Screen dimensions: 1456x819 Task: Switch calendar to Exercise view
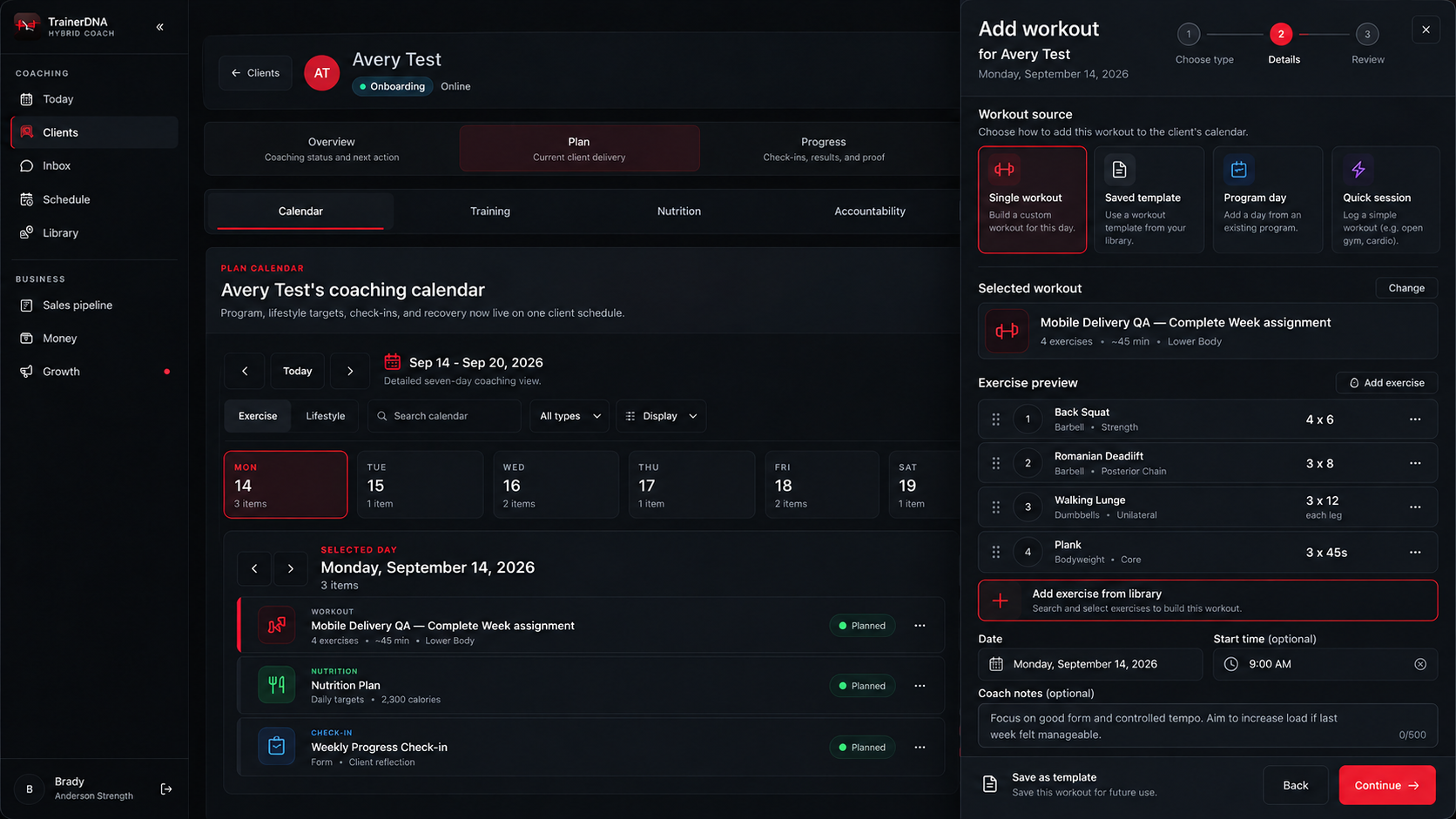tap(258, 416)
